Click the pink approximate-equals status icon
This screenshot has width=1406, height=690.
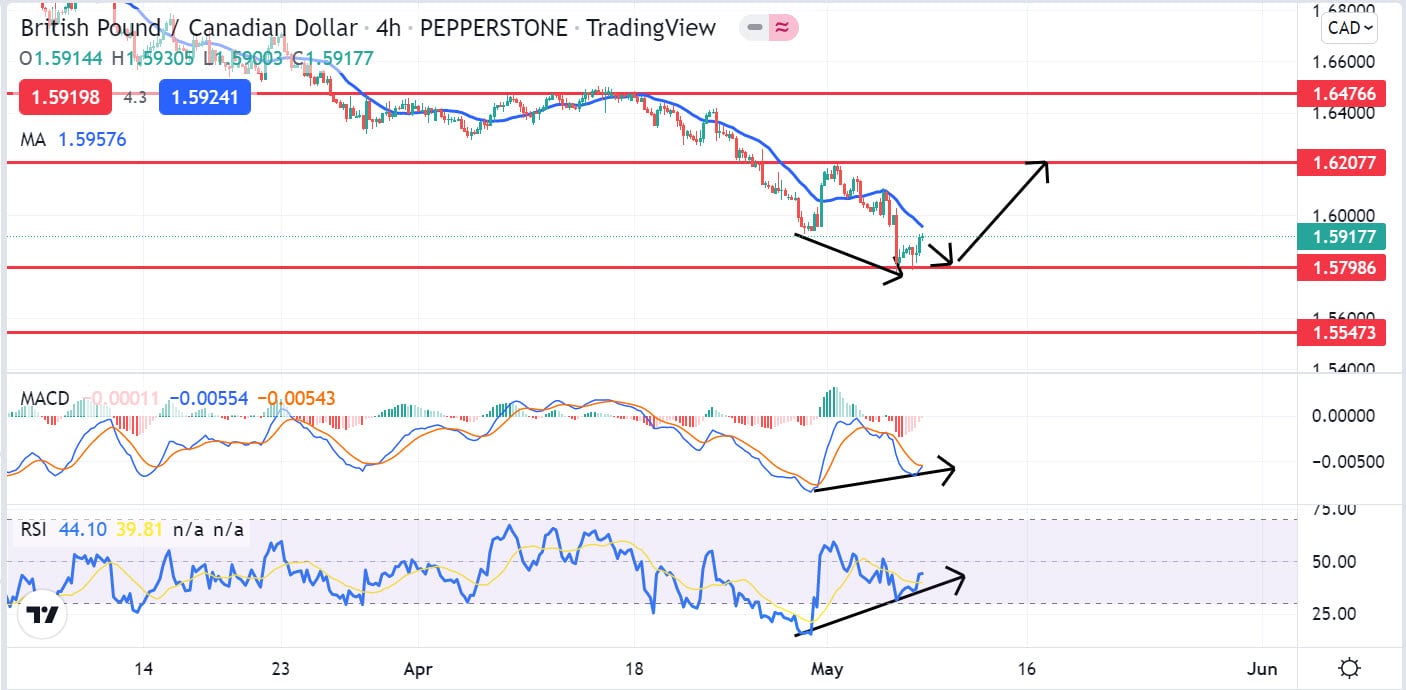tap(783, 28)
